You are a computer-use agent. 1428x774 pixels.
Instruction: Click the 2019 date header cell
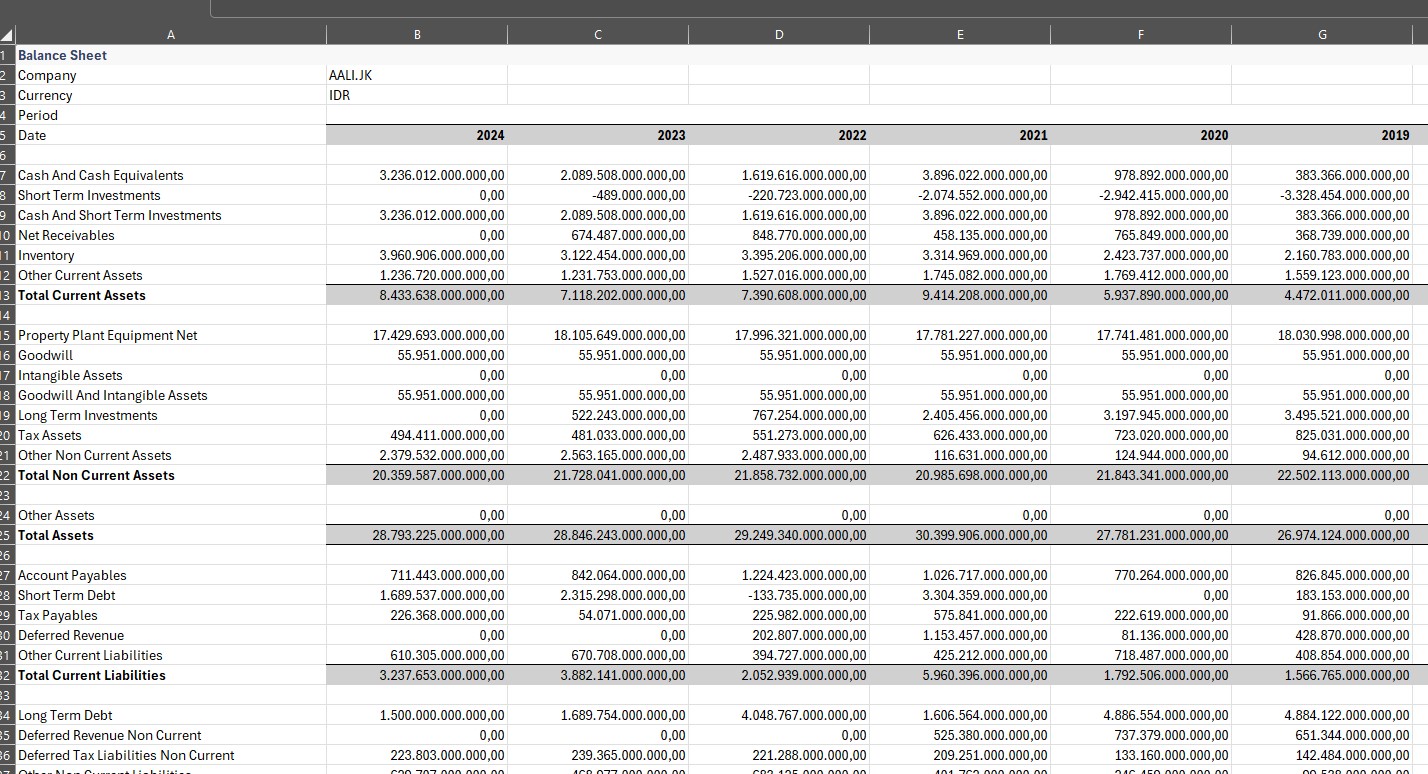pyautogui.click(x=1322, y=135)
